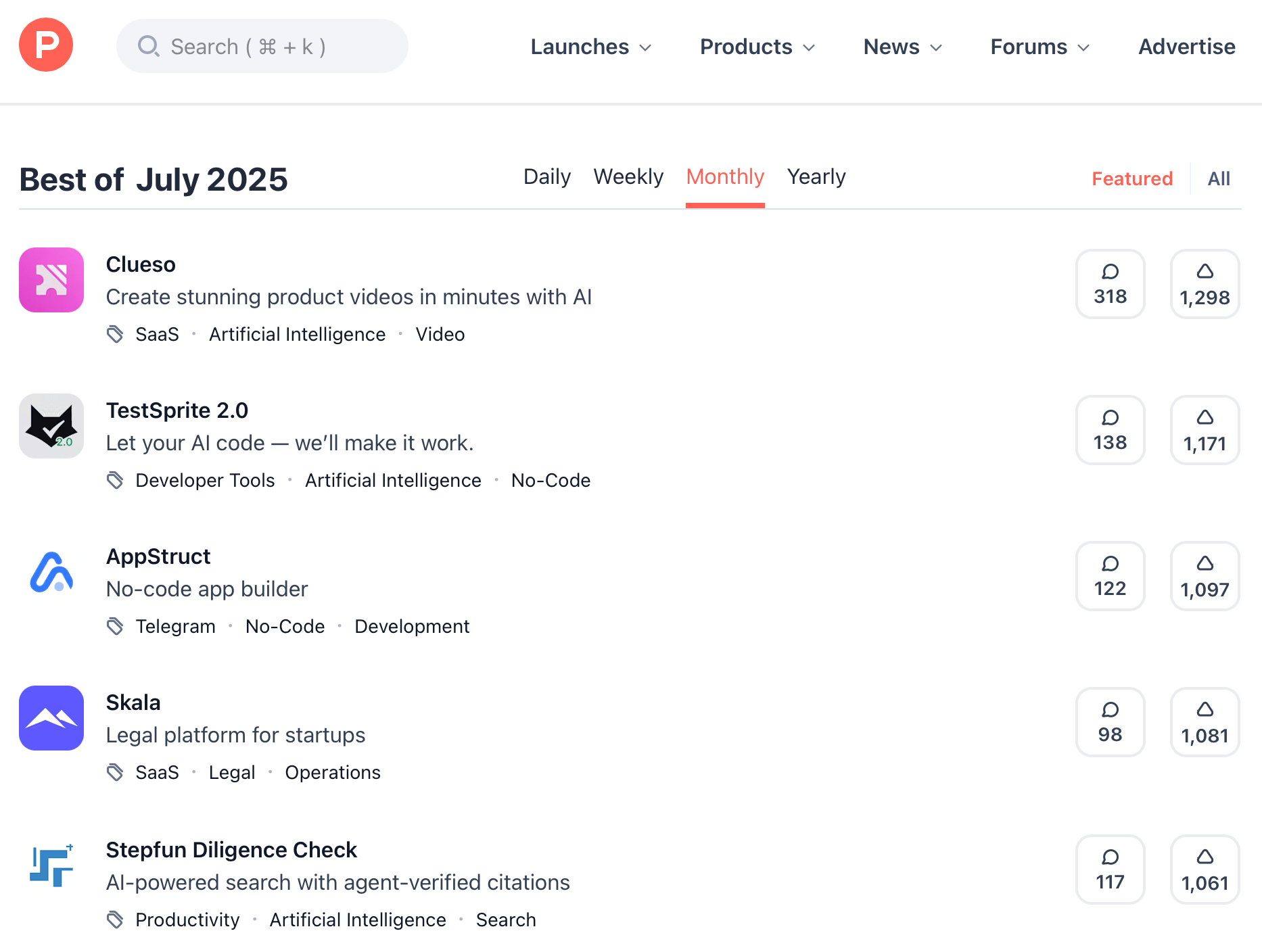Click the tag icon beside Skala's SaaS

click(x=115, y=772)
